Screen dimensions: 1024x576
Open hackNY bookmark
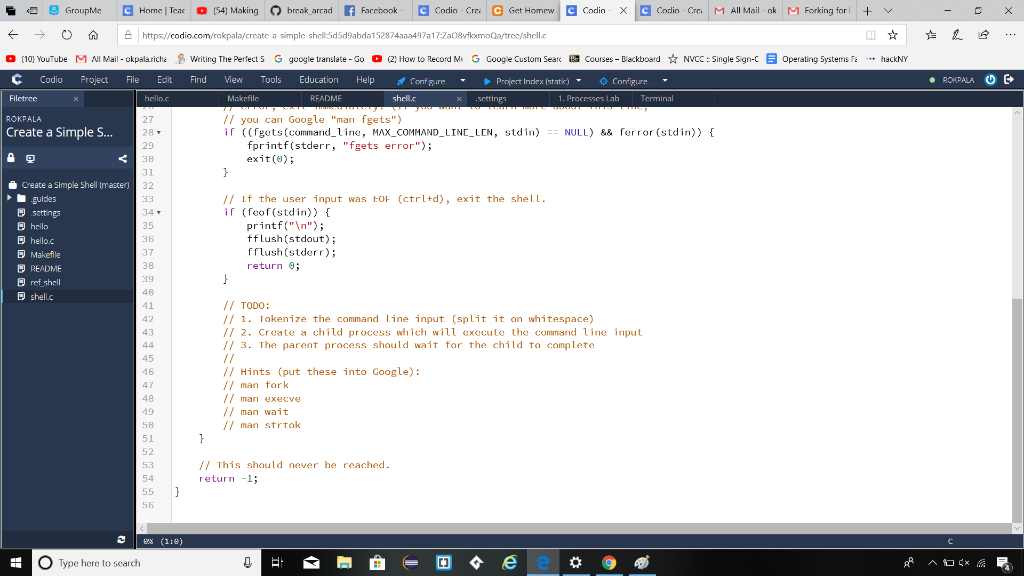[887, 59]
